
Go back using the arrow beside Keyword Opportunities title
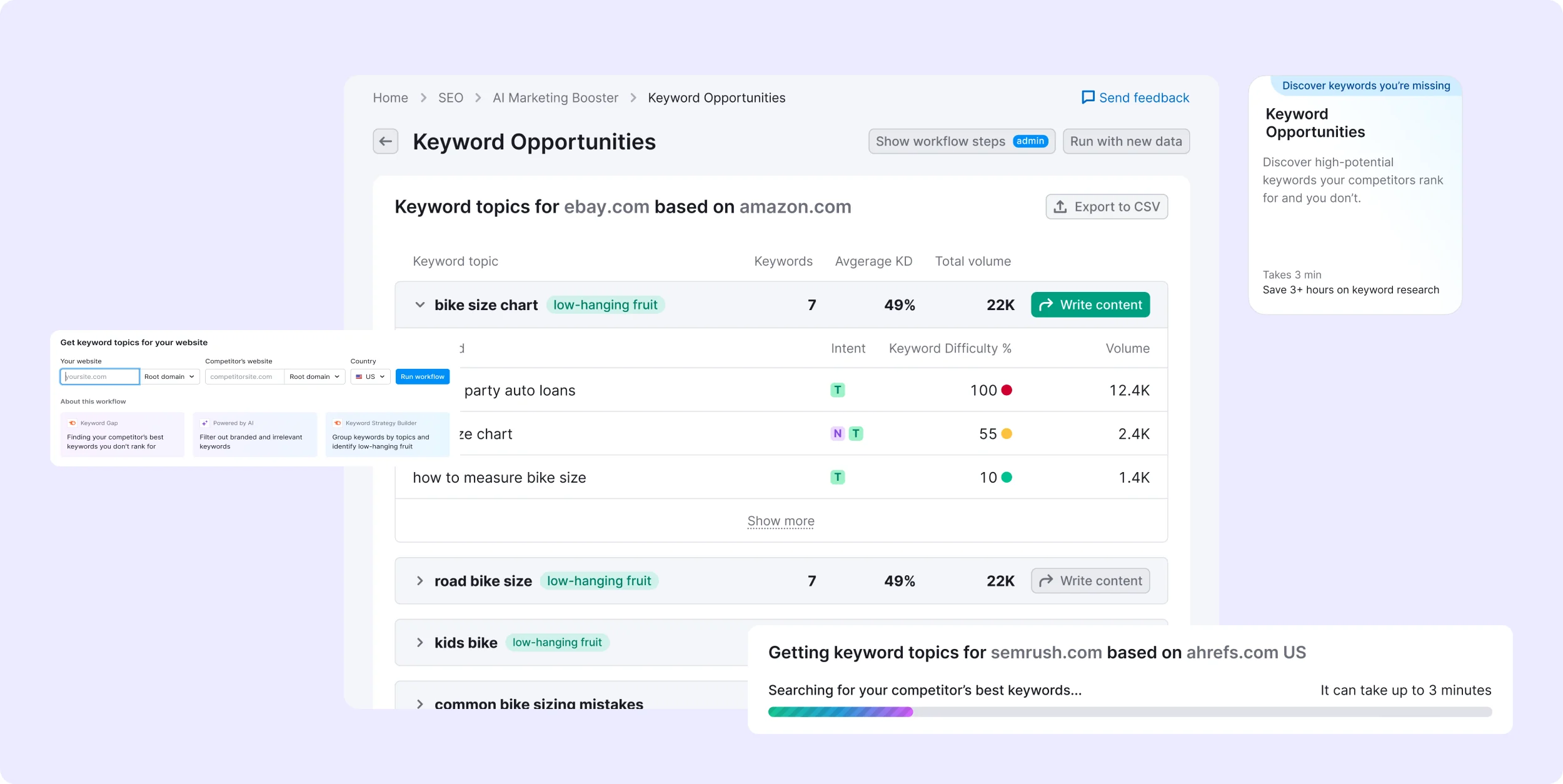[x=386, y=141]
